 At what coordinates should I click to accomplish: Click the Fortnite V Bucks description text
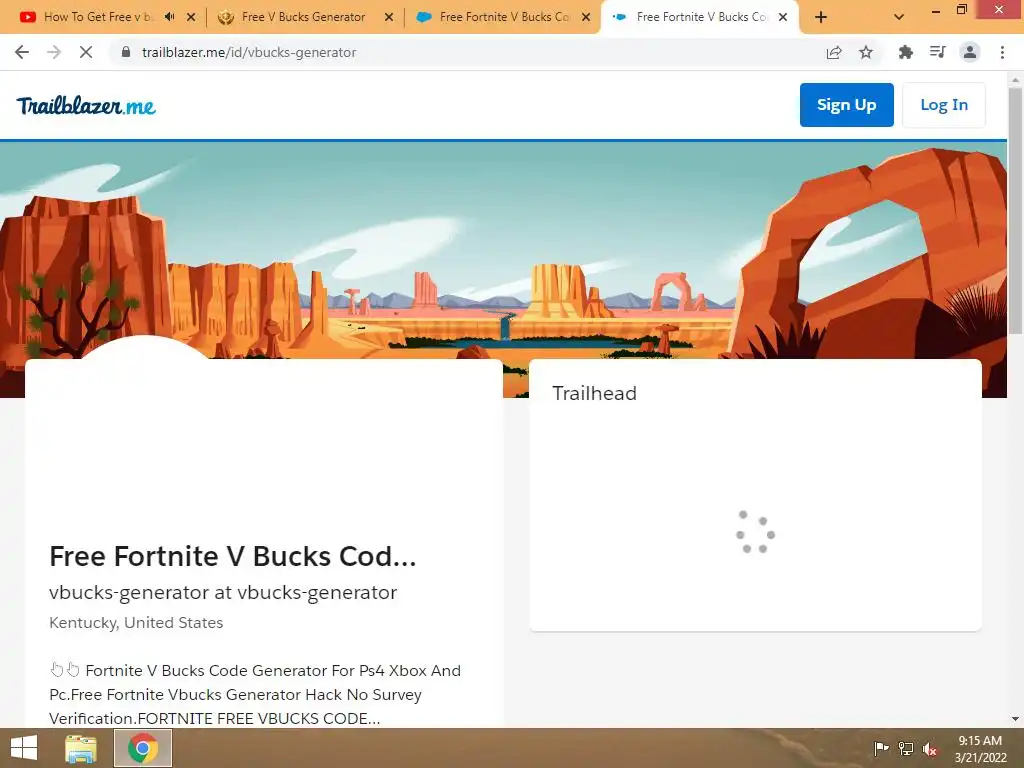[x=255, y=694]
